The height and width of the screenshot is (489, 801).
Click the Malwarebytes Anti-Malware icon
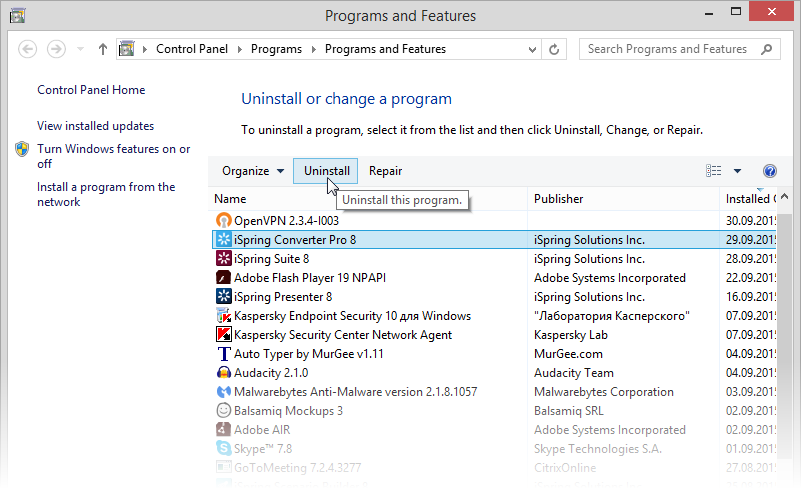coord(224,392)
